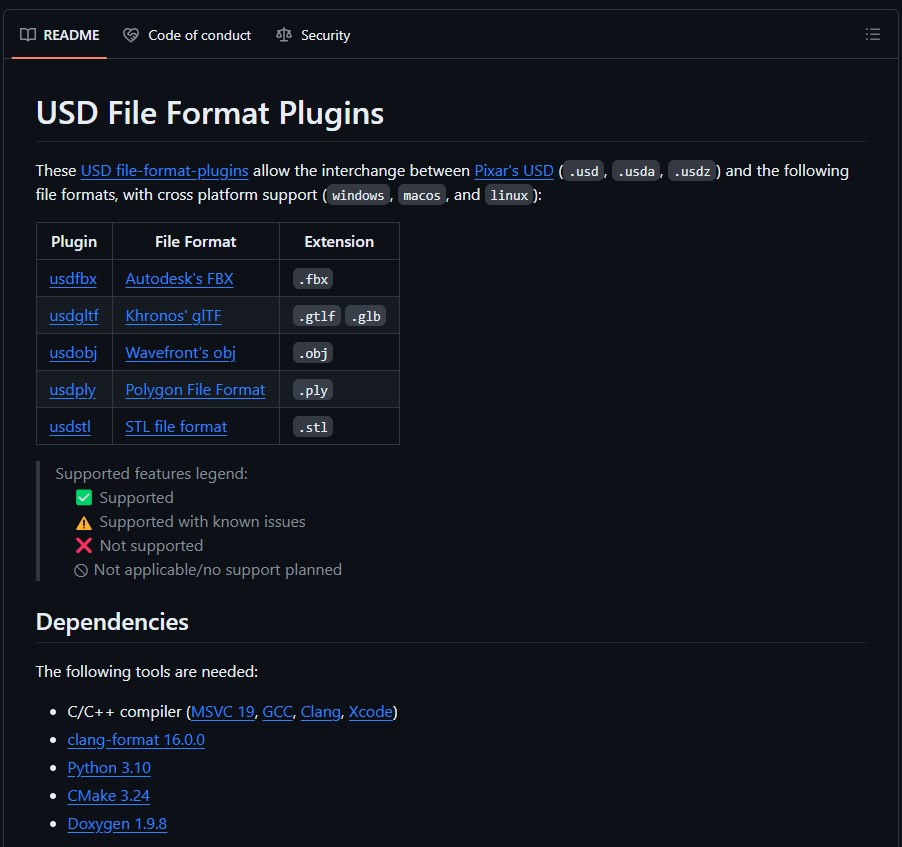Click the red X Not supported icon
Image resolution: width=902 pixels, height=847 pixels.
(84, 545)
